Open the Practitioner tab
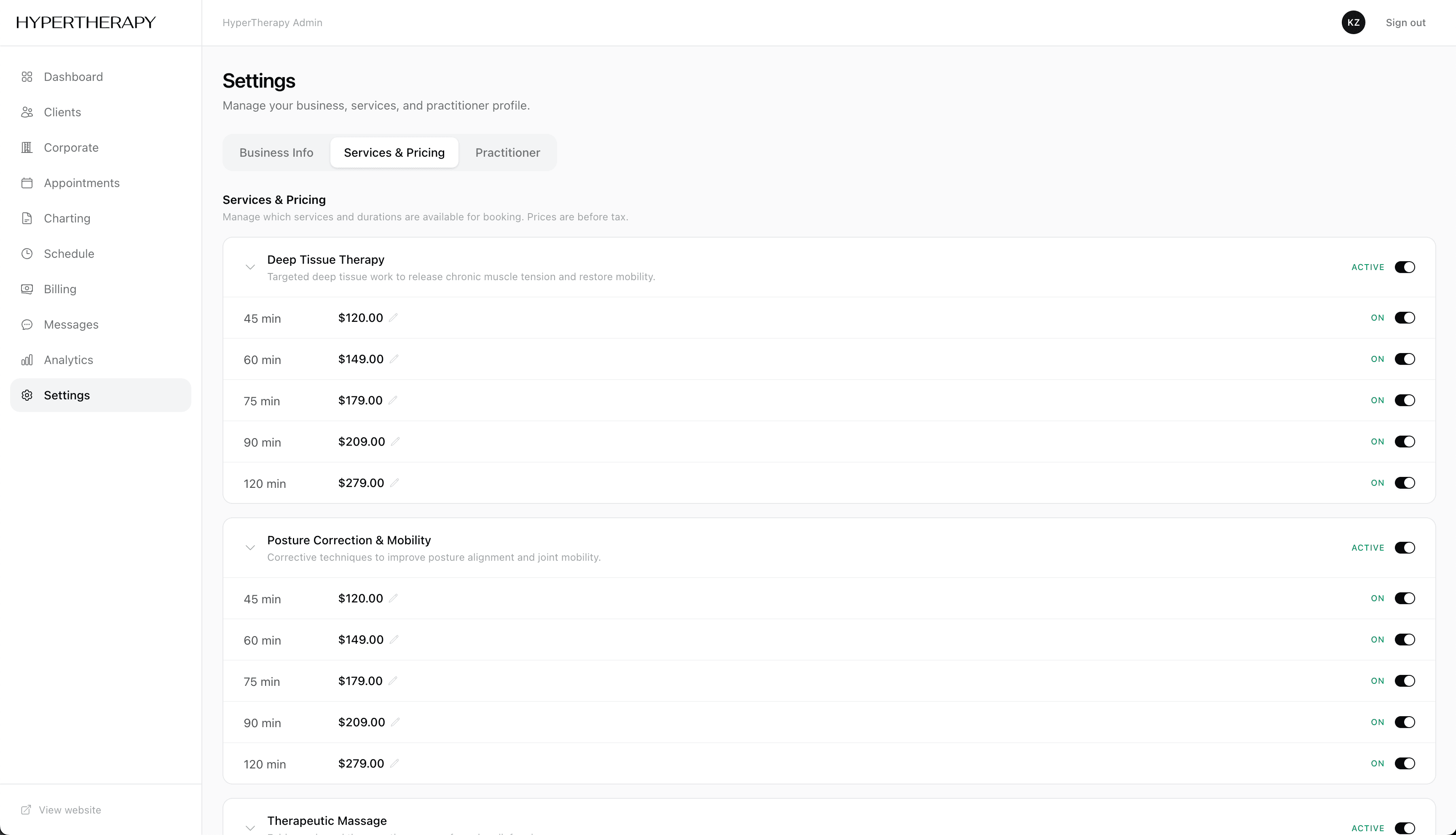1456x835 pixels. pyautogui.click(x=507, y=152)
